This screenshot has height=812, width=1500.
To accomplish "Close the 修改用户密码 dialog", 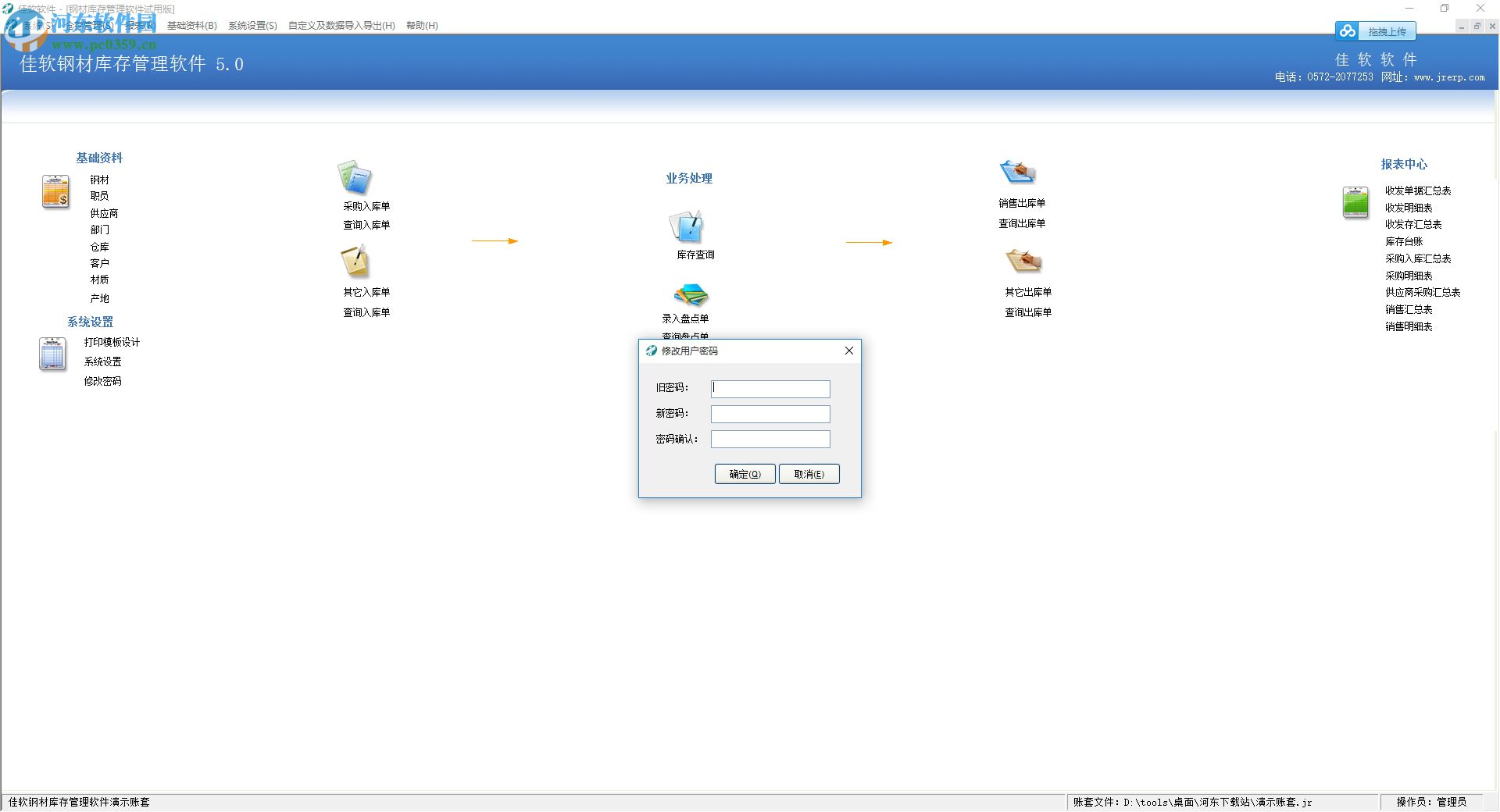I will 849,351.
